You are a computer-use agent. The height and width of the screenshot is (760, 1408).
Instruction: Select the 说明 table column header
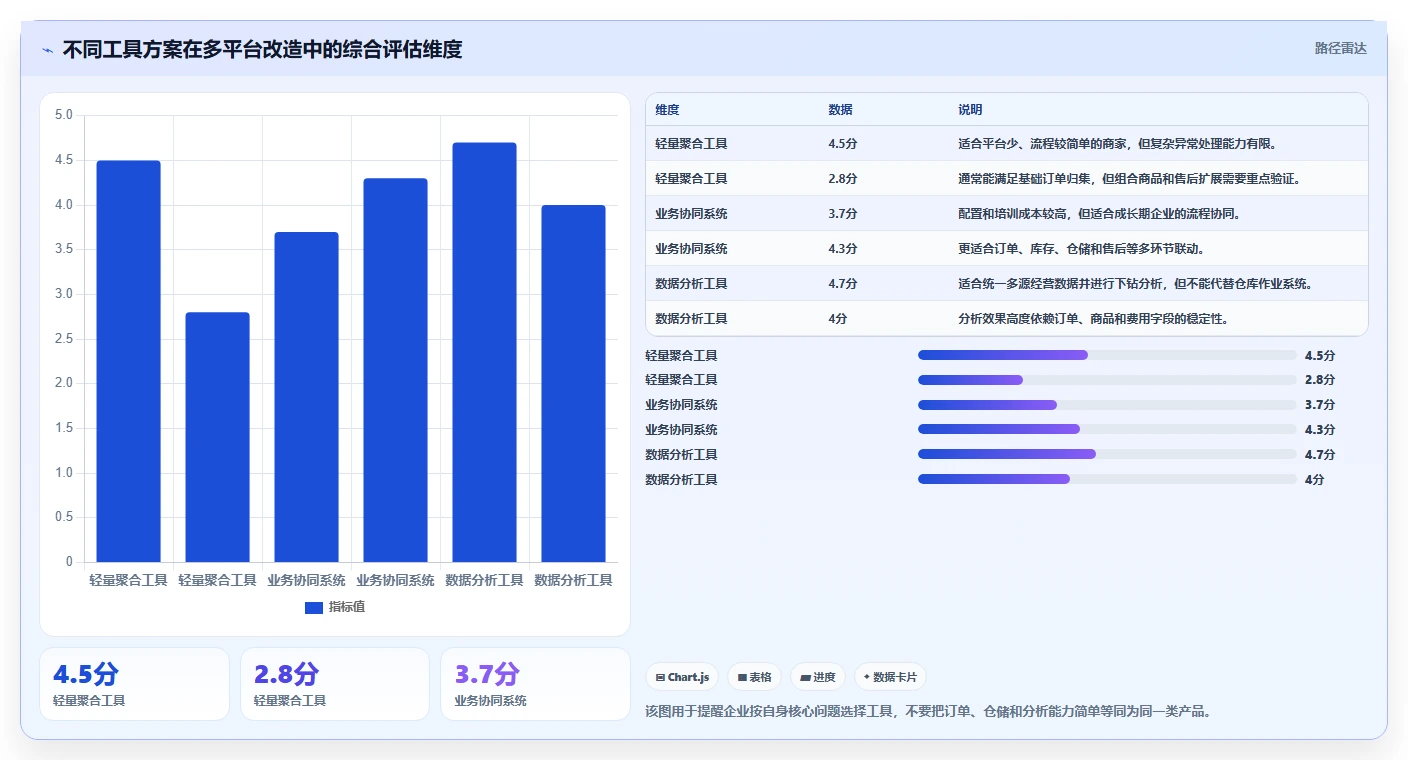coord(970,110)
